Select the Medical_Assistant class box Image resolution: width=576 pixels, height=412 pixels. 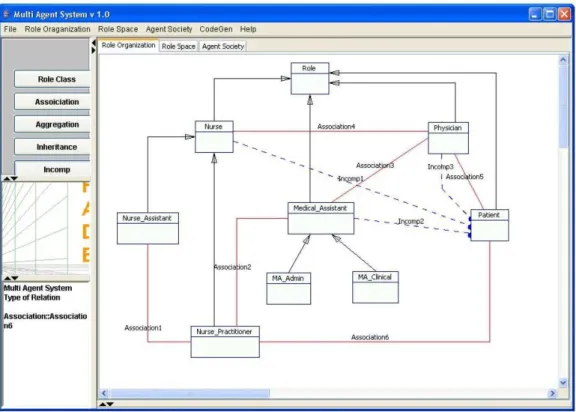[321, 218]
